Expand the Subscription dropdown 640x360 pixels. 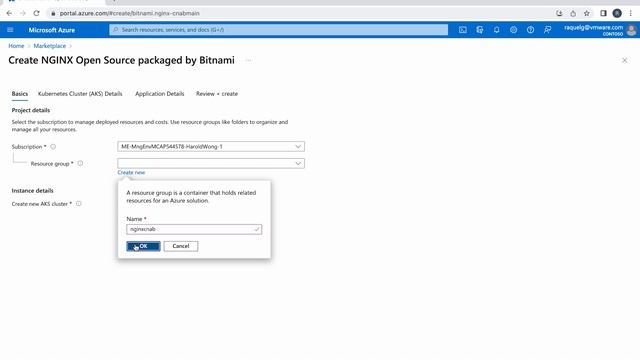[211, 147]
